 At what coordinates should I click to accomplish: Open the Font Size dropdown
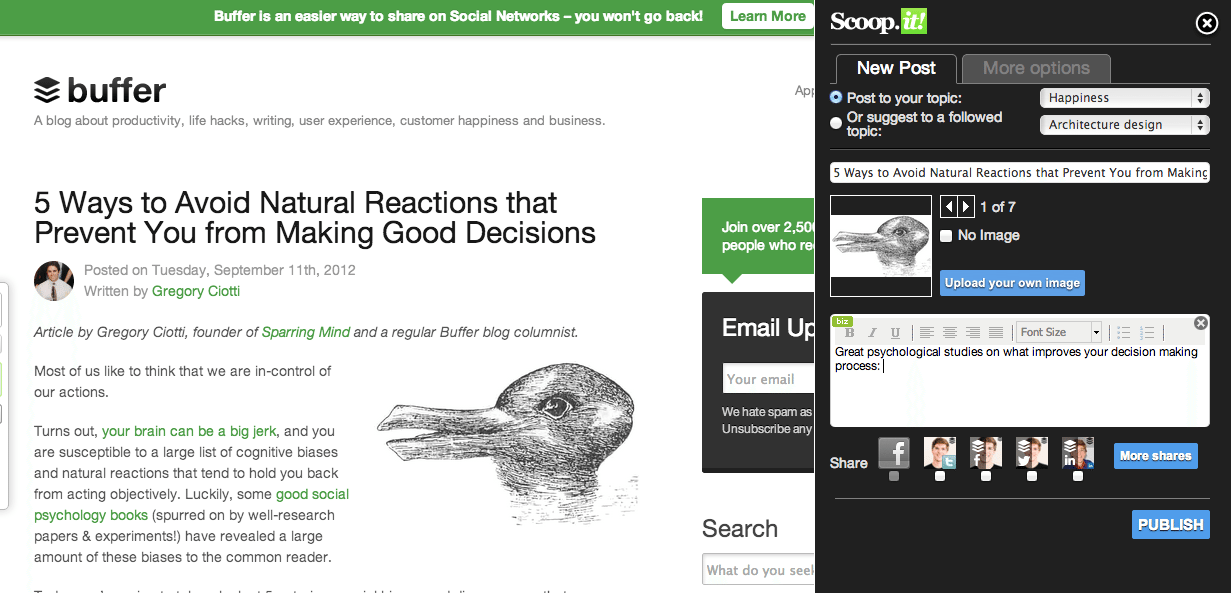pos(1059,333)
